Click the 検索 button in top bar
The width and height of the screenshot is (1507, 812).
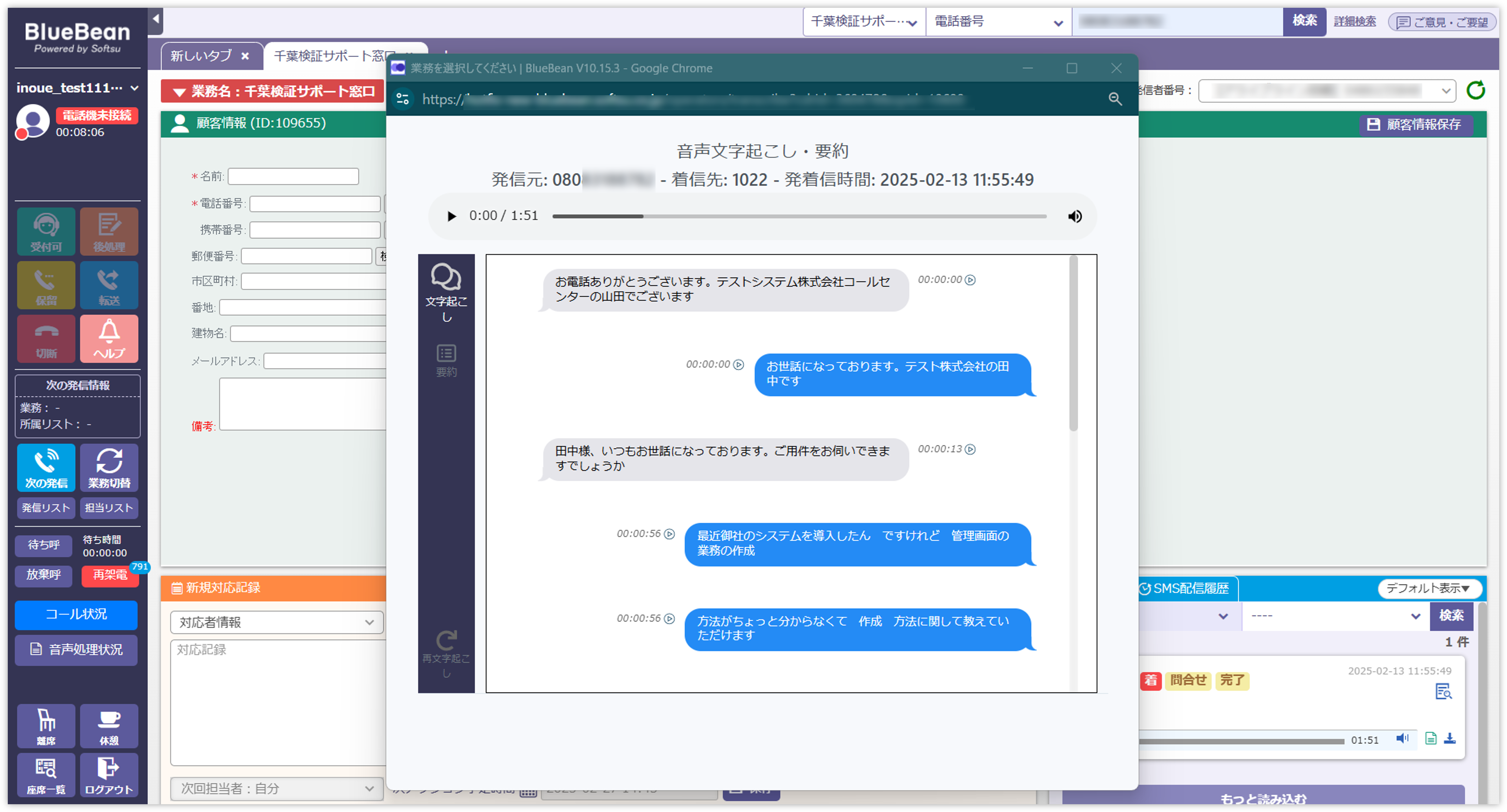[1304, 21]
